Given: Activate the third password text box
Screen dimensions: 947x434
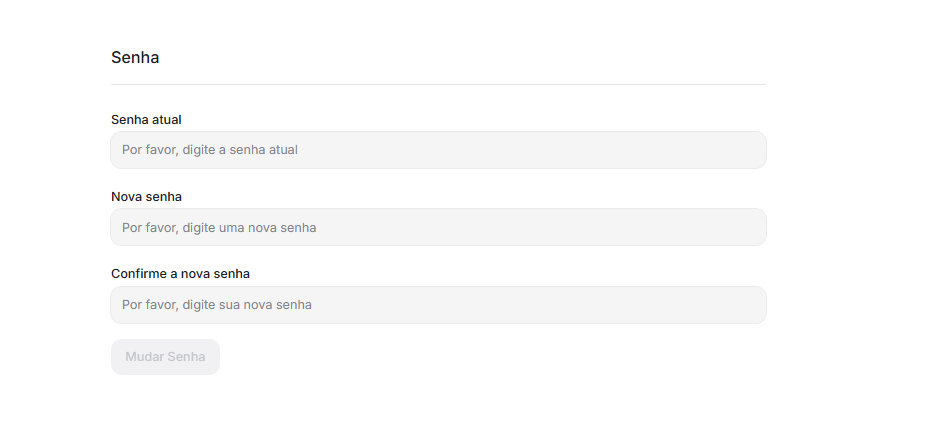Looking at the screenshot, I should click(438, 305).
